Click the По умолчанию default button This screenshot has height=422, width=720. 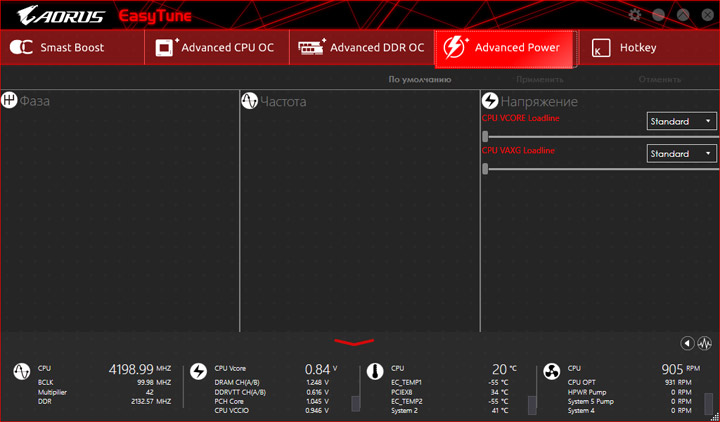pyautogui.click(x=420, y=79)
